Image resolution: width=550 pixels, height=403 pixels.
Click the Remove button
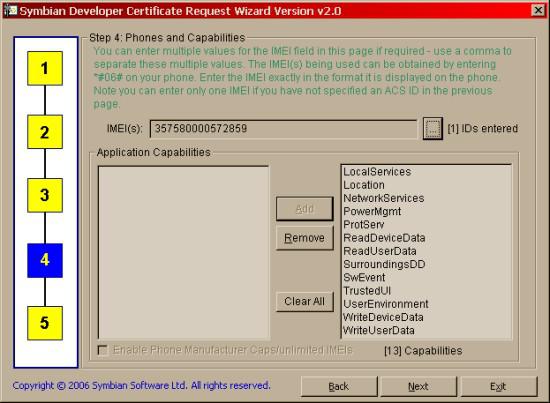point(304,238)
